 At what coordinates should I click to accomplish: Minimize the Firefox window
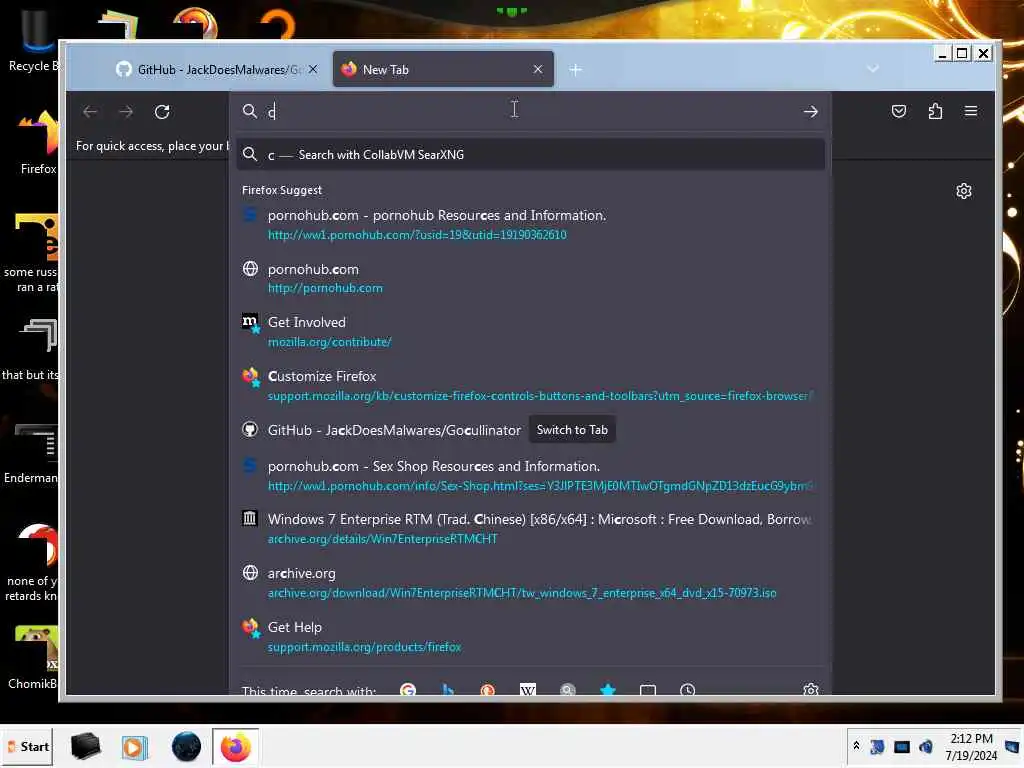[x=942, y=54]
